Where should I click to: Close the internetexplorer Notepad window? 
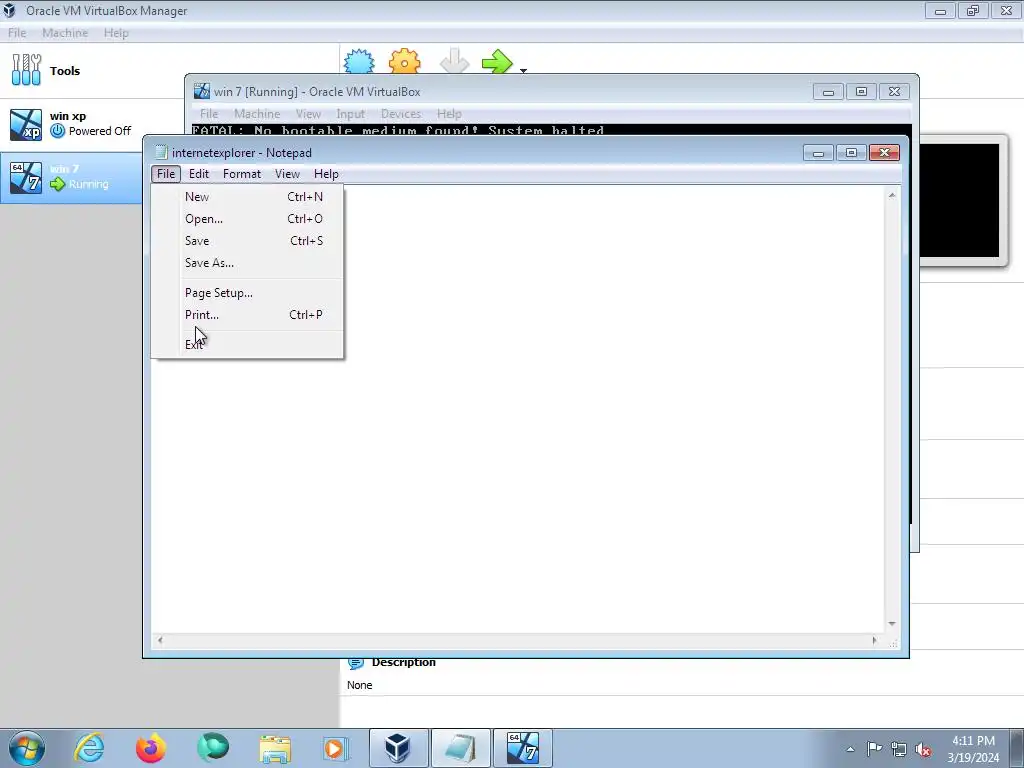[x=884, y=153]
